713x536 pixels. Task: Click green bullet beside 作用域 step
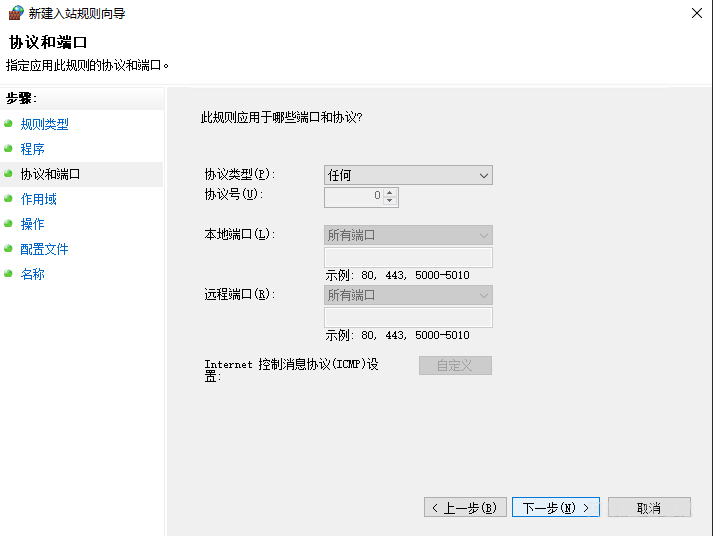(x=9, y=199)
